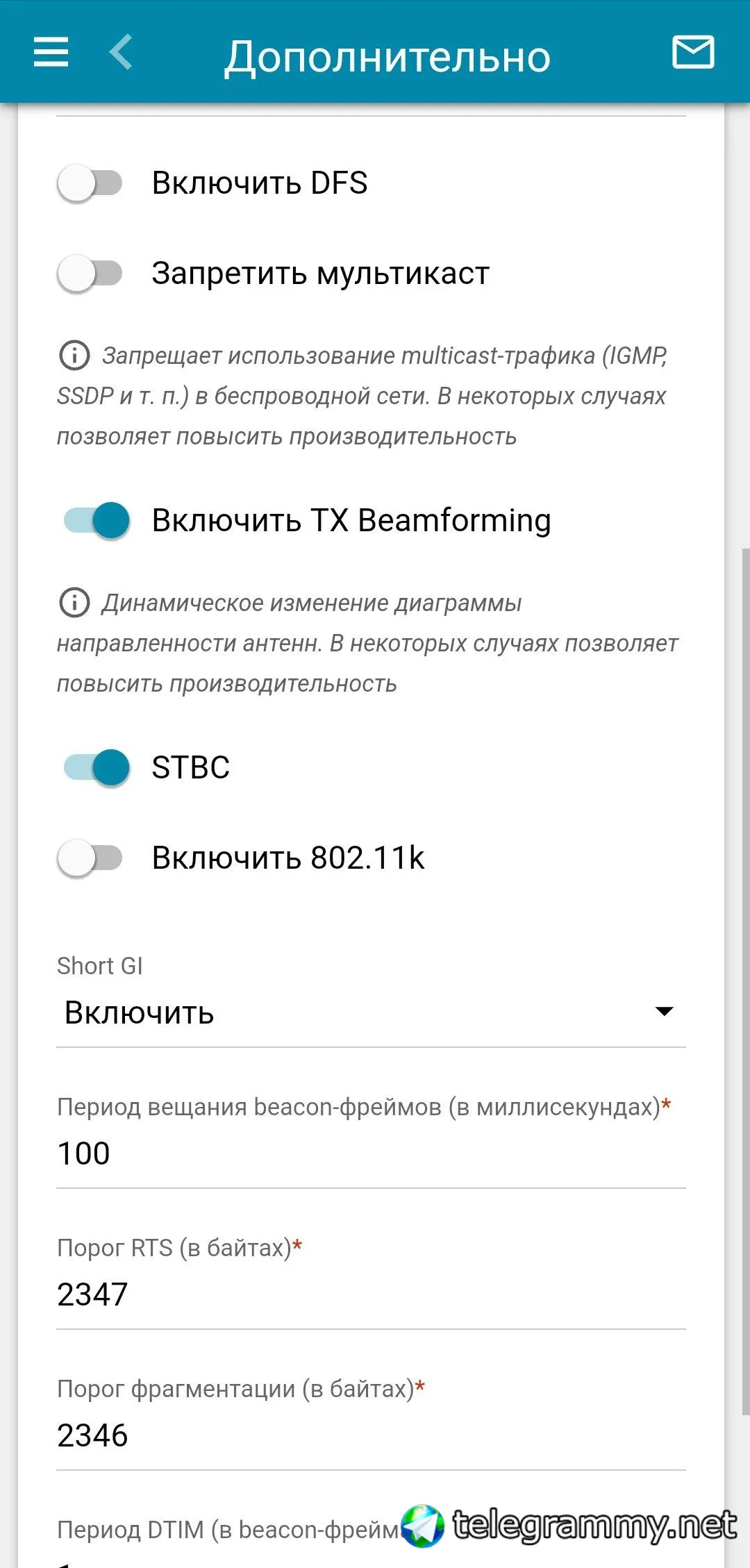Image resolution: width=750 pixels, height=1568 pixels.
Task: Tap the Дополнительно page title
Action: (x=387, y=56)
